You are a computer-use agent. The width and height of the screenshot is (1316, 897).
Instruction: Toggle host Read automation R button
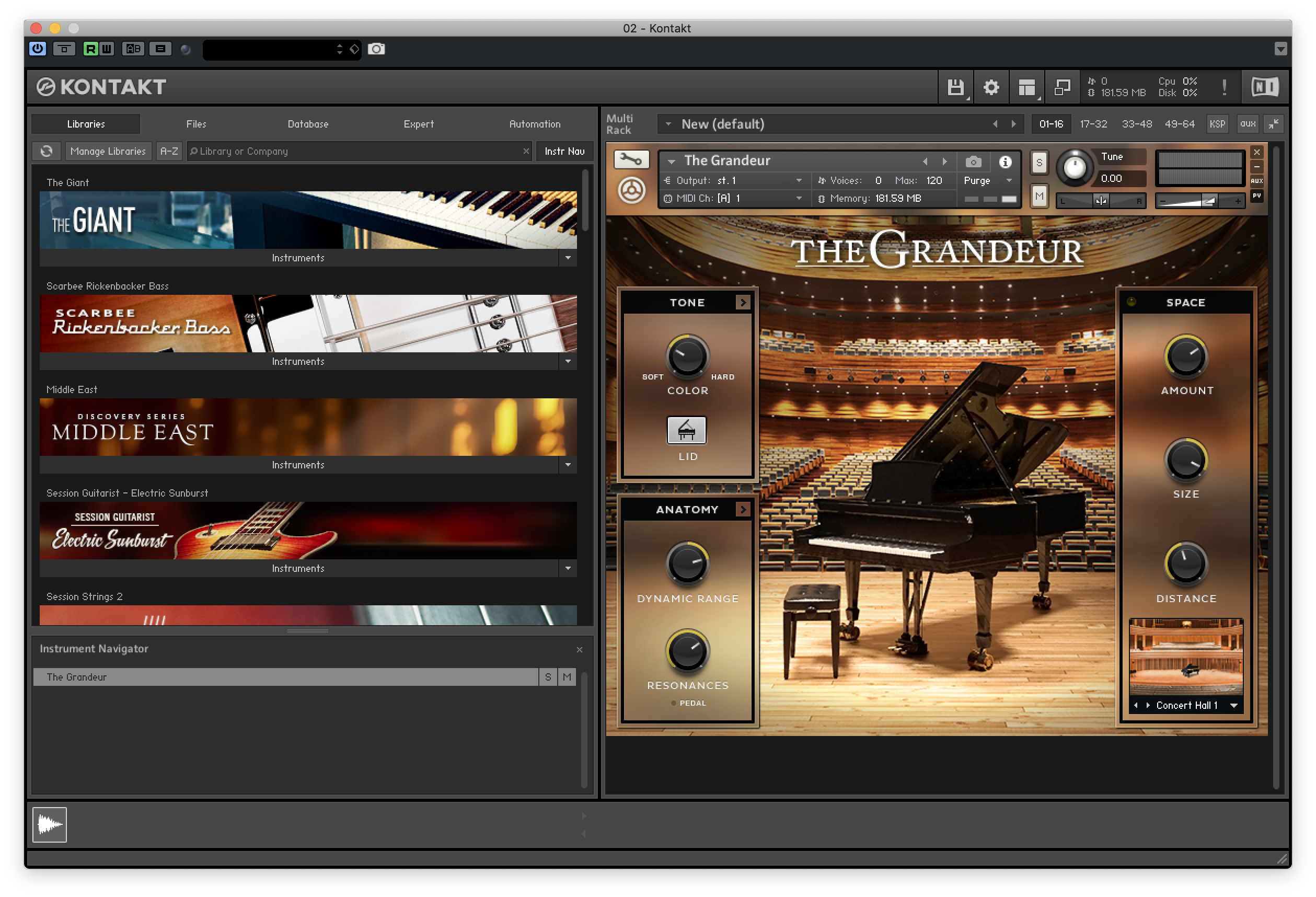click(90, 49)
